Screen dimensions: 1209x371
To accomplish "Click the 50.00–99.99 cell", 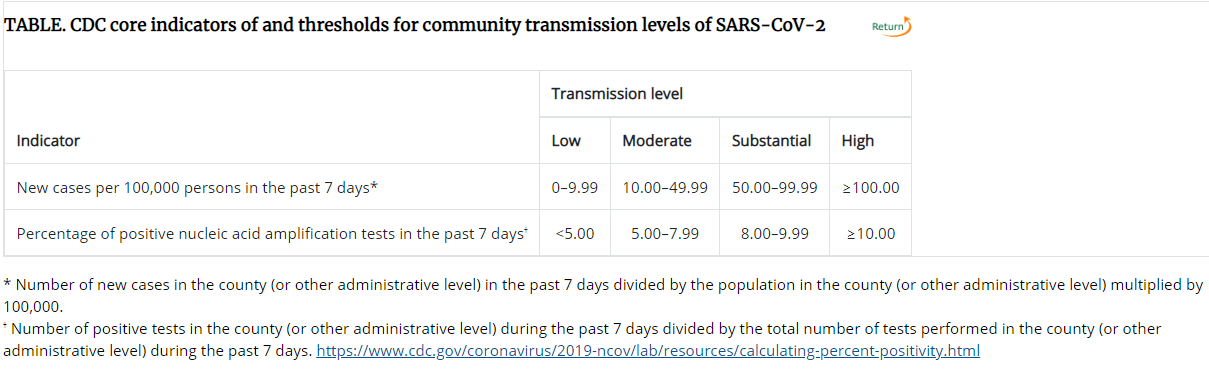I will (x=776, y=187).
